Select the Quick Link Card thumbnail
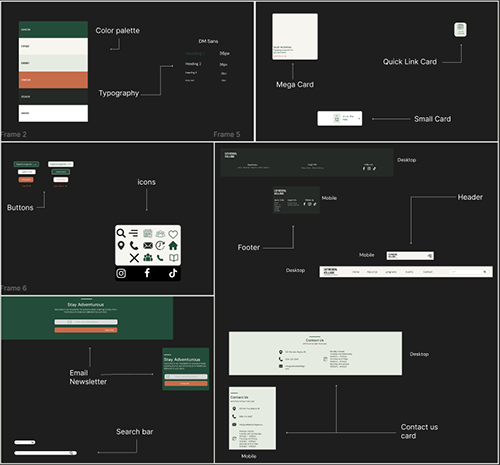This screenshot has height=465, width=500. [460, 30]
